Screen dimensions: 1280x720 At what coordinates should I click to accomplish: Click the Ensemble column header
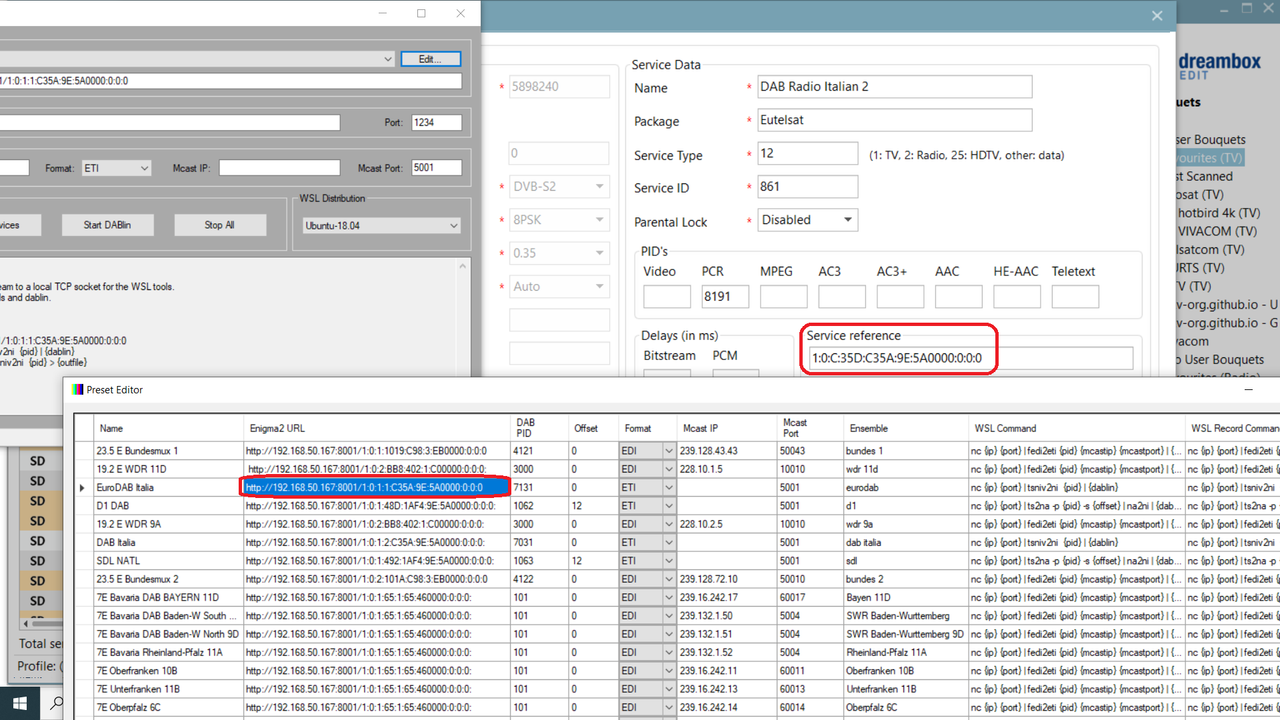click(x=905, y=428)
